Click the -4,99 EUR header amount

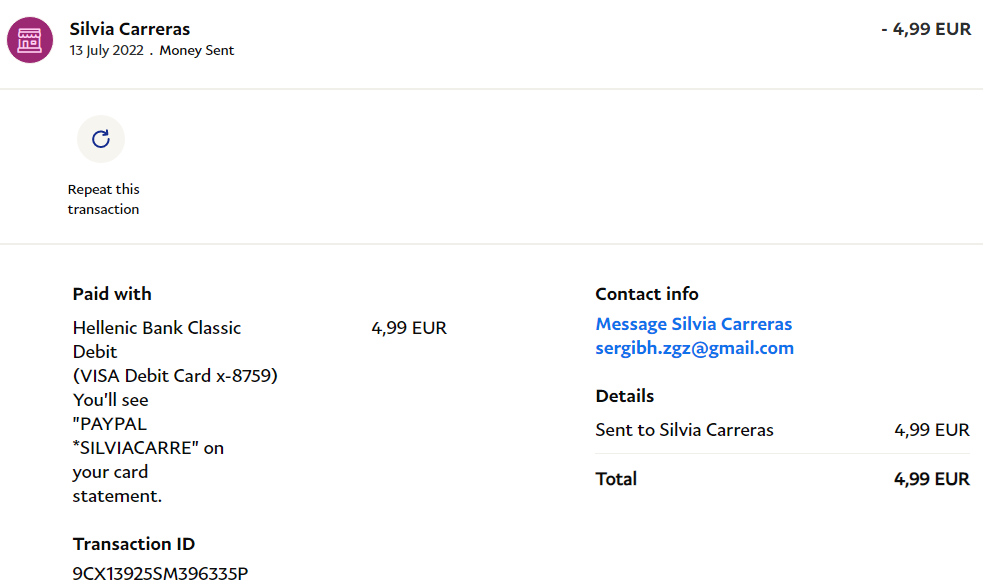(925, 29)
